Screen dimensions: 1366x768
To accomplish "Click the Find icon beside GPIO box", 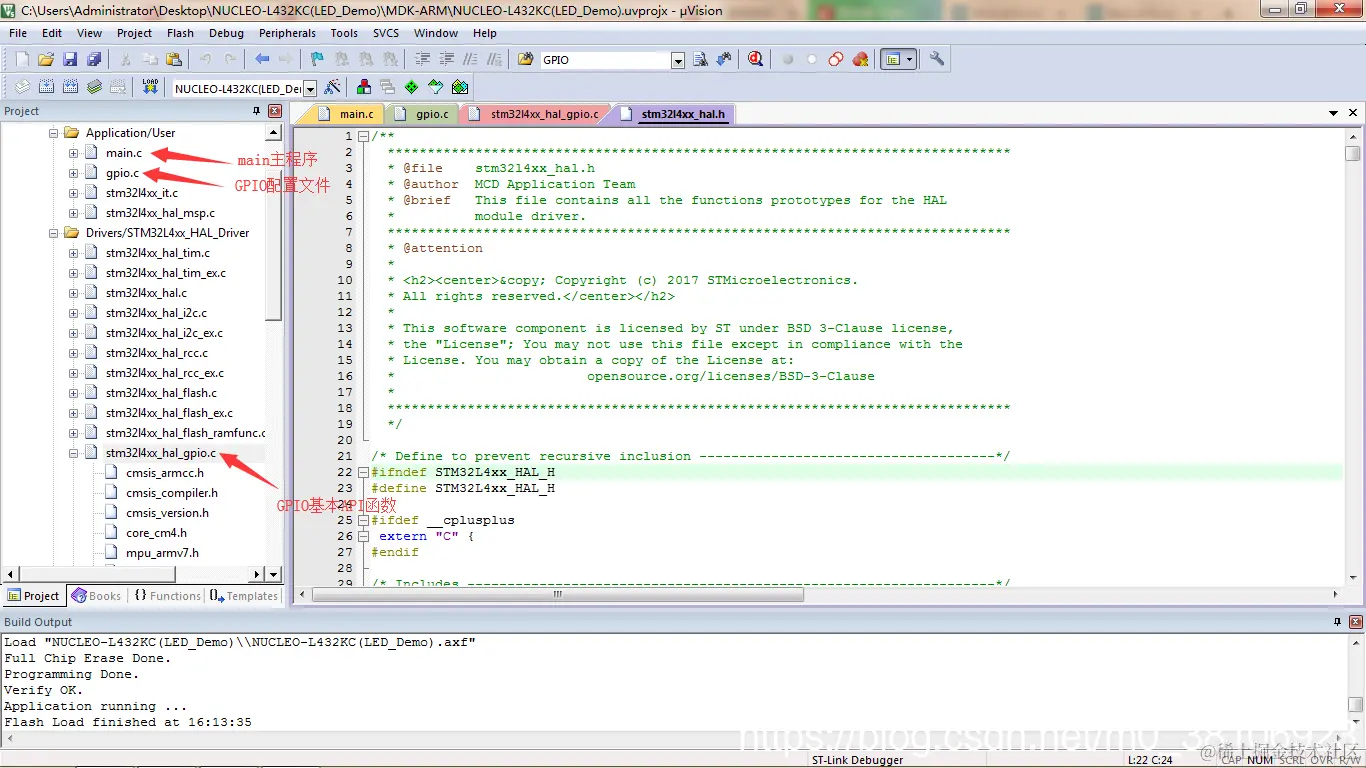I will pyautogui.click(x=700, y=60).
